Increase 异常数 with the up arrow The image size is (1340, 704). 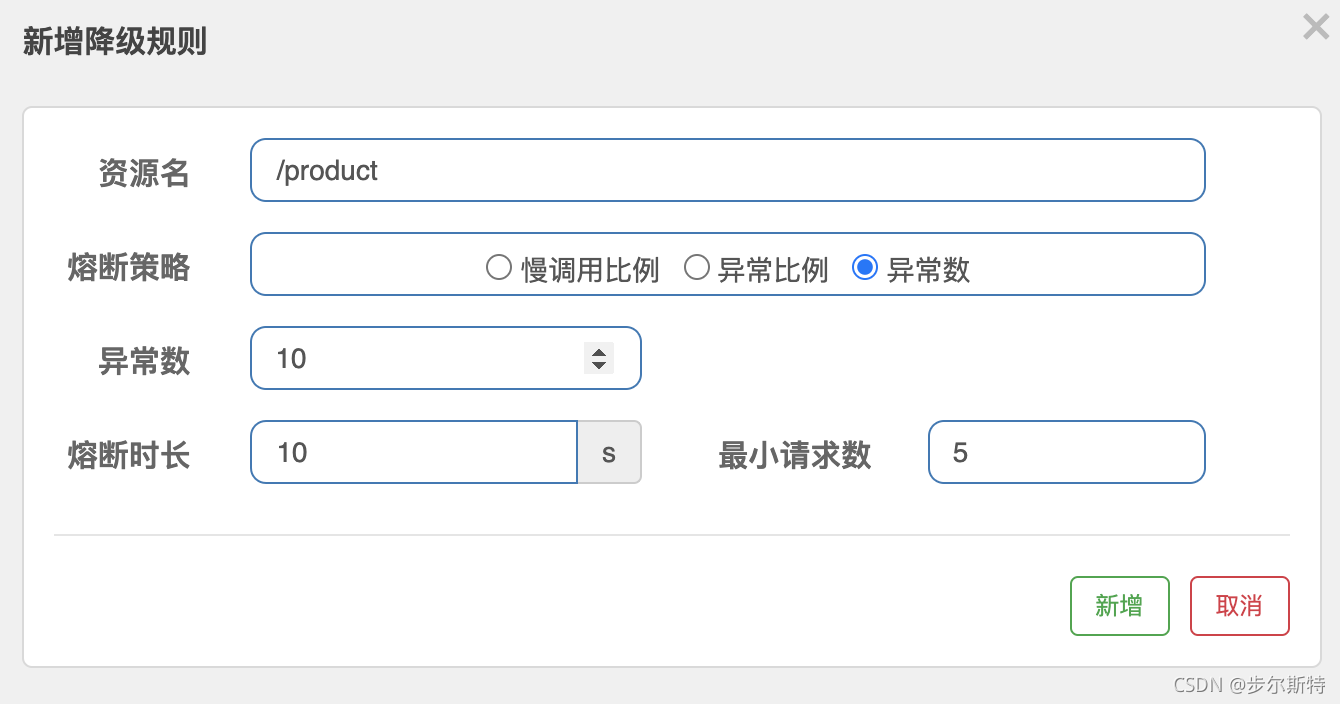click(599, 351)
